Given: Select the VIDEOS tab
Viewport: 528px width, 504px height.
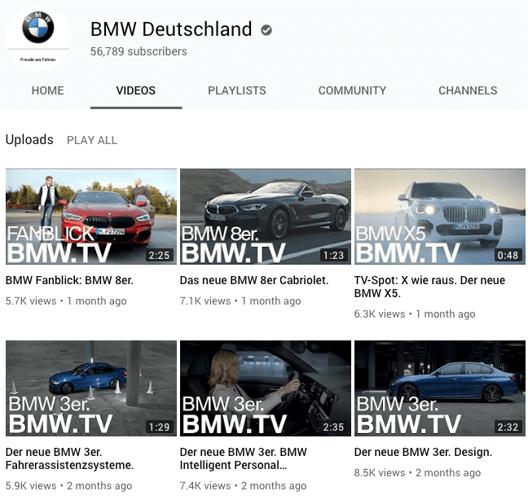Looking at the screenshot, I should pos(136,91).
